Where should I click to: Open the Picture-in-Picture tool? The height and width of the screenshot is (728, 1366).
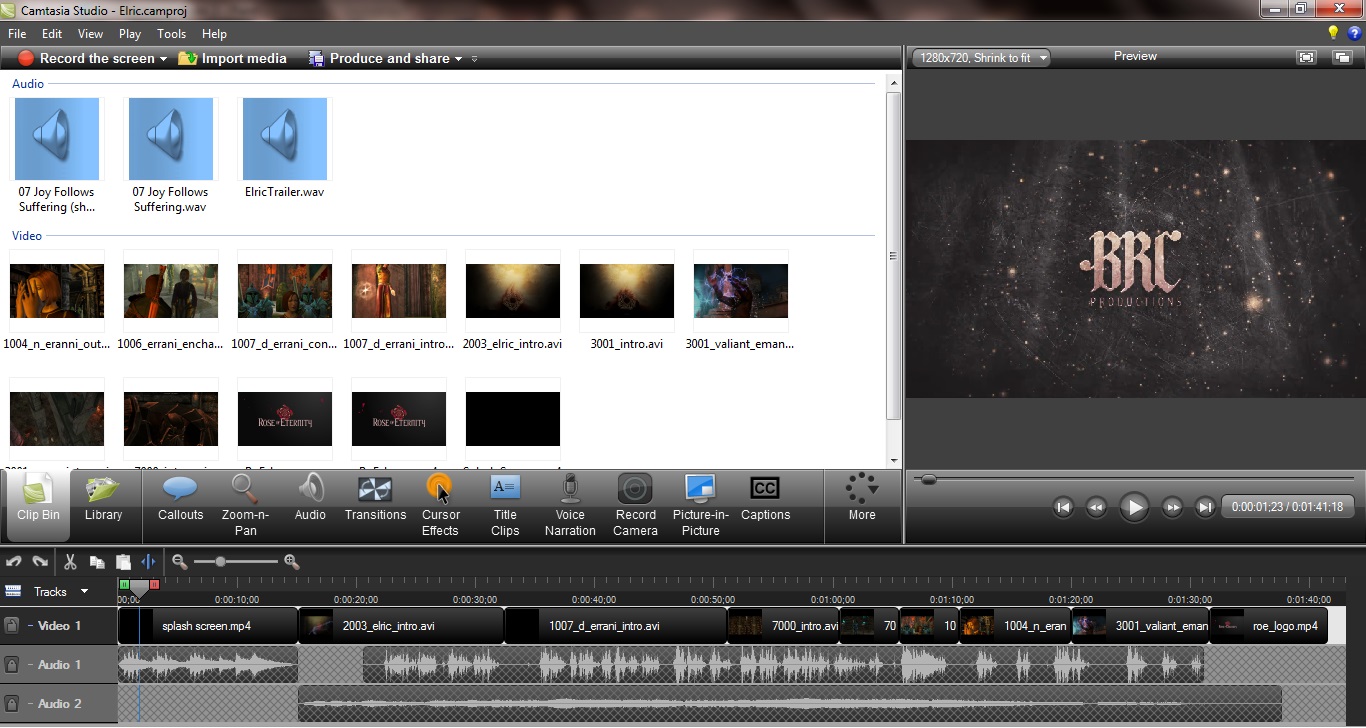tap(700, 506)
